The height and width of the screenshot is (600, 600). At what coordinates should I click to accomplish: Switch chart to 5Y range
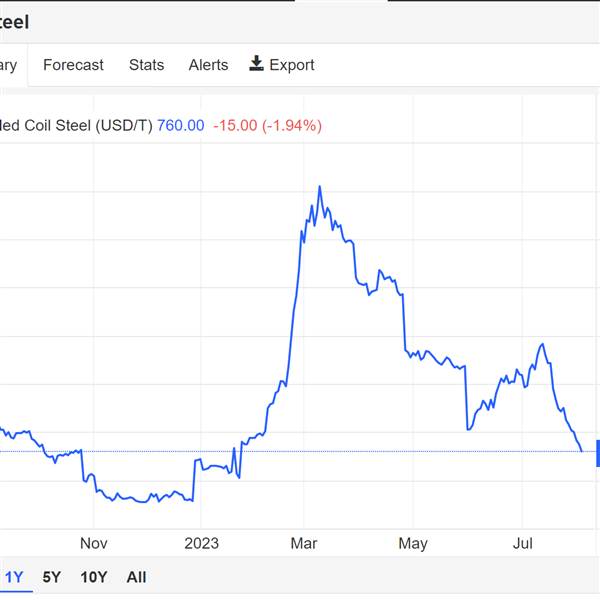pos(52,577)
